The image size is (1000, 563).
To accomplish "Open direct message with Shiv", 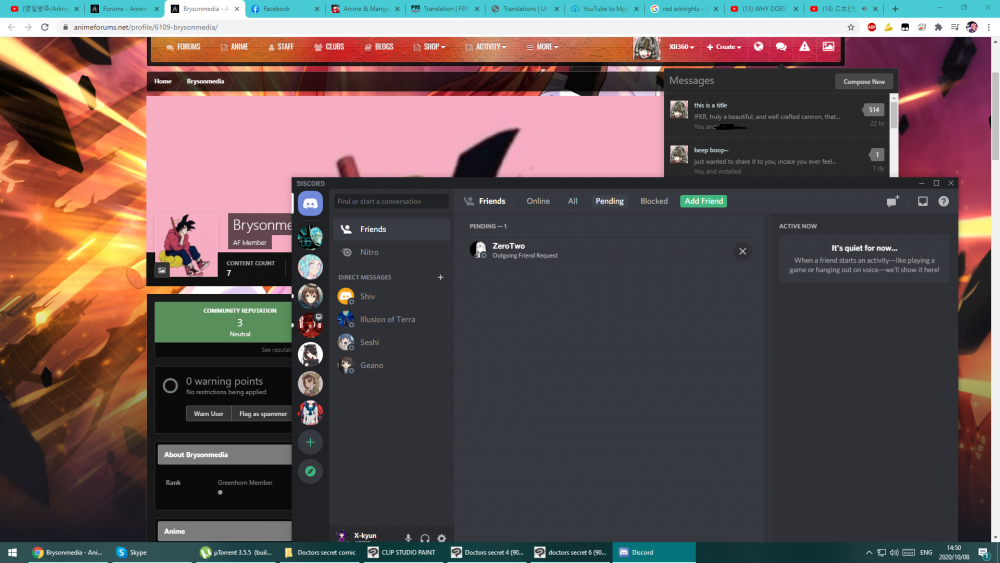I will coord(391,296).
